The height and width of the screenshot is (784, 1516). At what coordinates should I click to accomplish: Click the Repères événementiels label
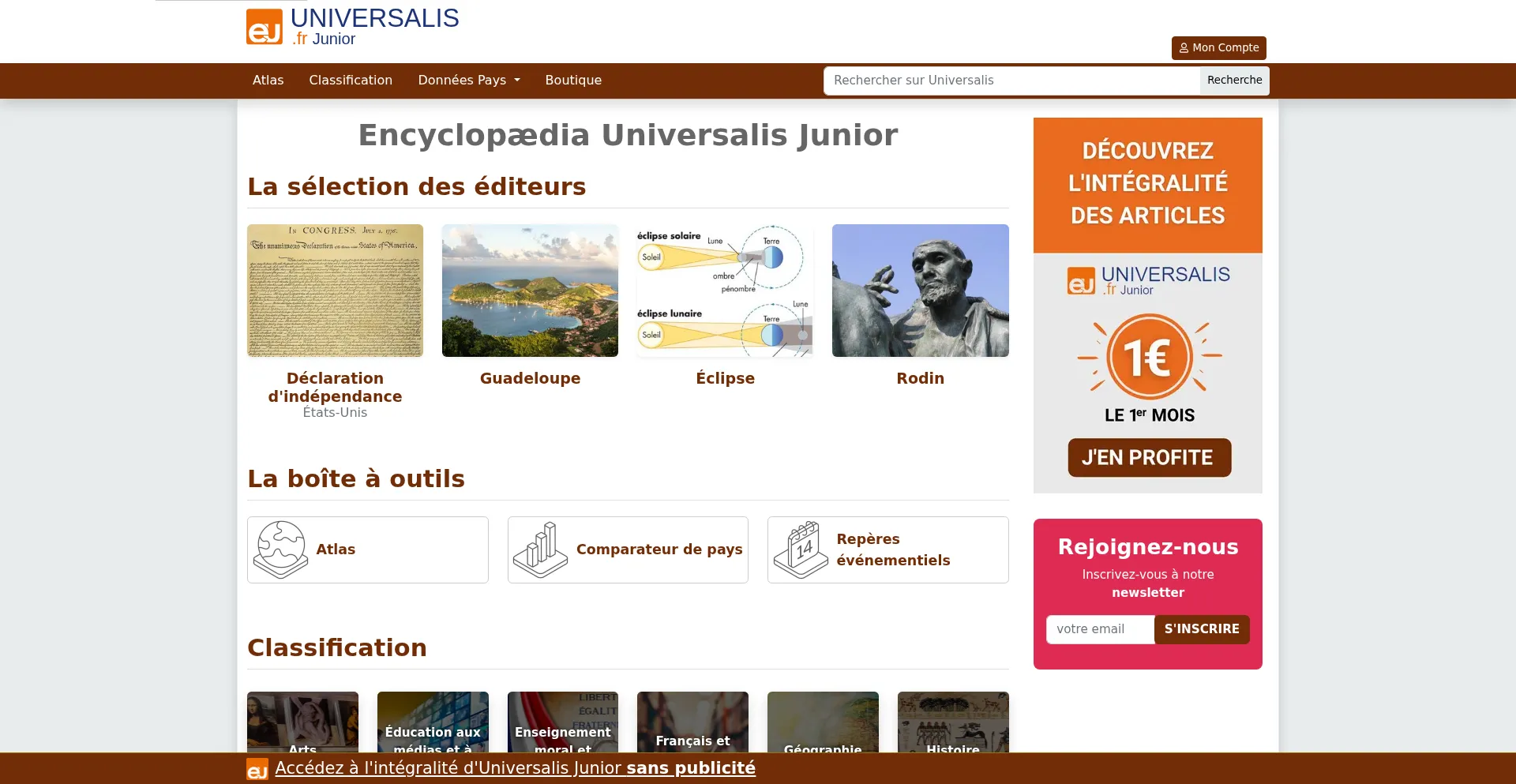coord(893,550)
